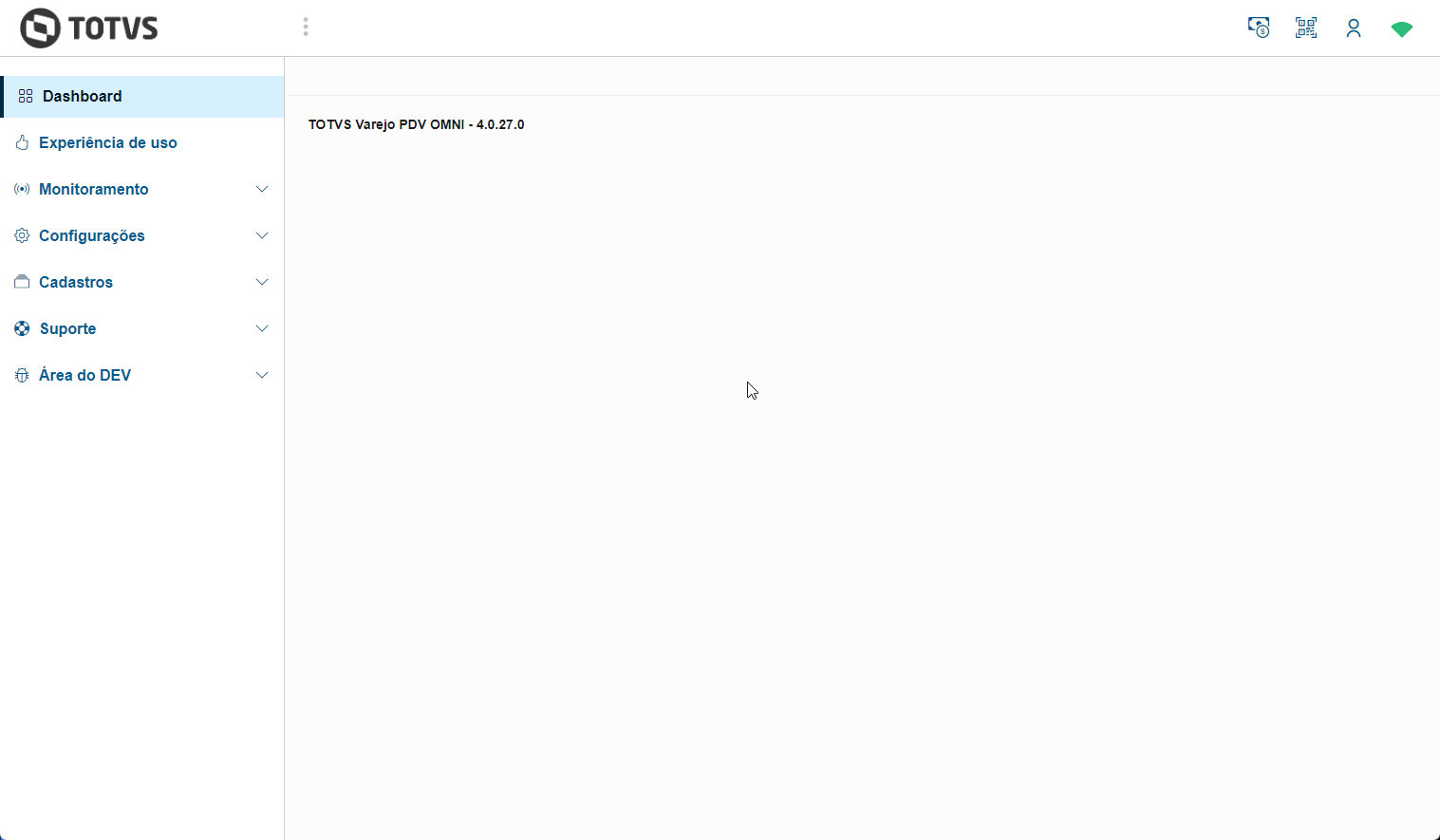Click the Área do DEV bug icon

point(22,375)
